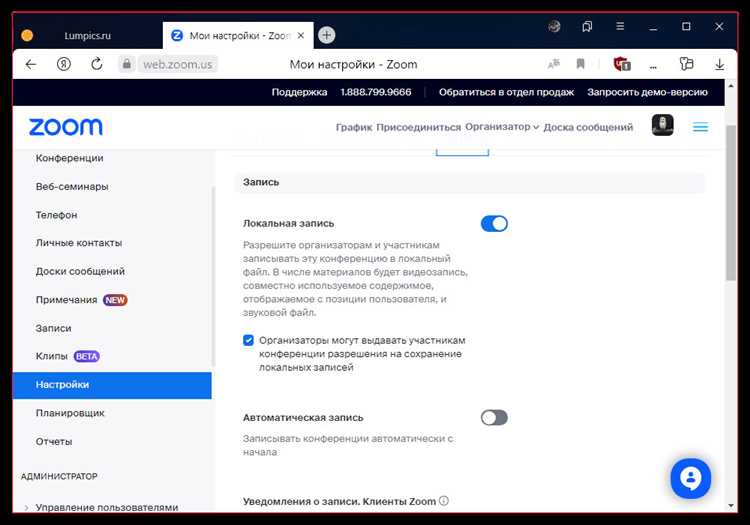Bookmark this page with the bookmark icon
750x525 pixels.
click(581, 64)
